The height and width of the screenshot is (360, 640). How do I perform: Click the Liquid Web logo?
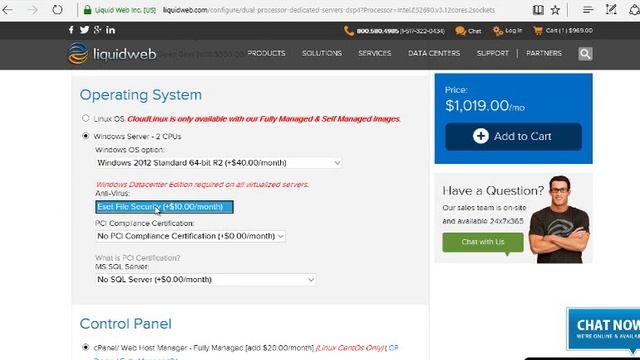pos(112,53)
